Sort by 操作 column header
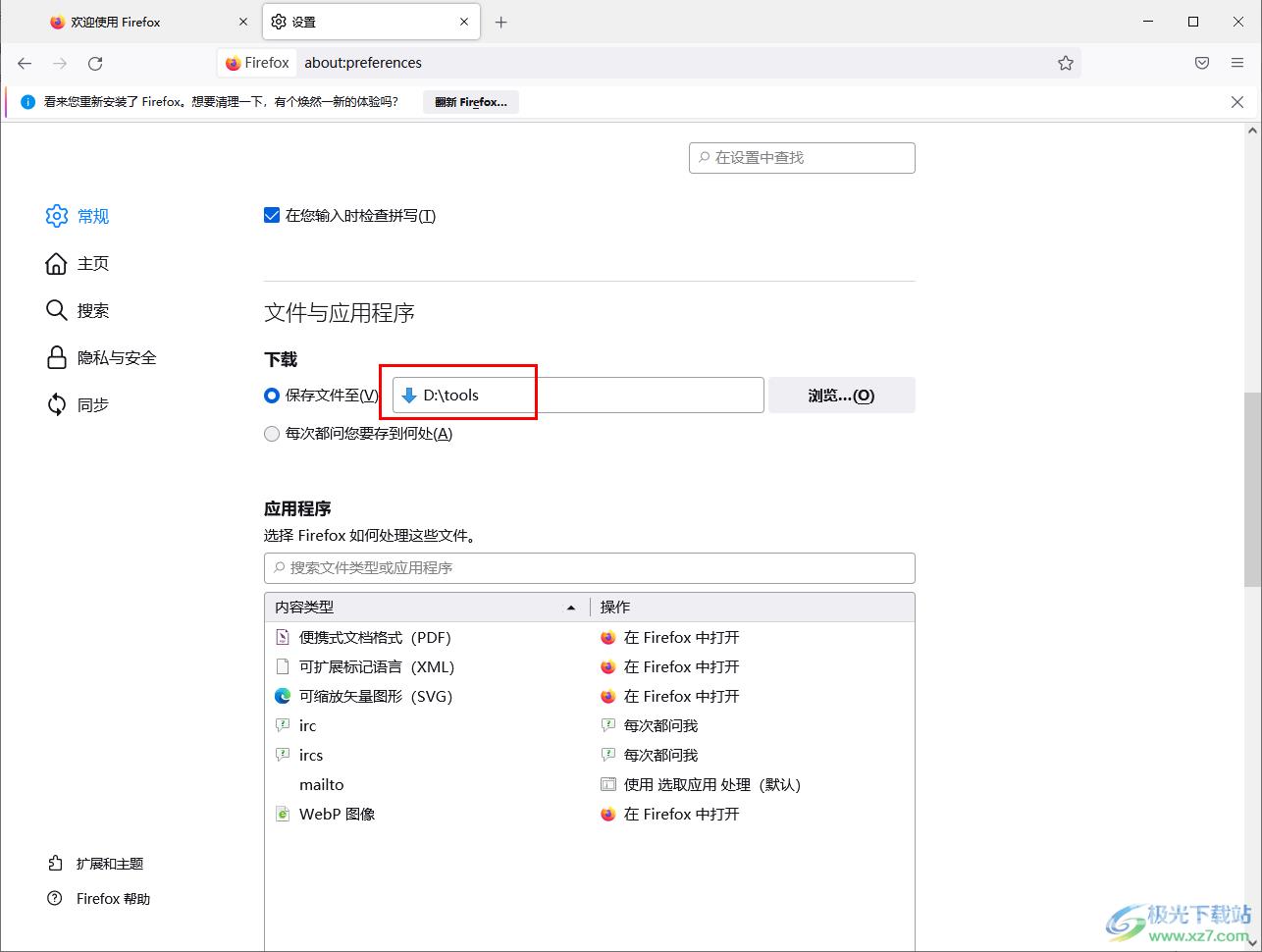The width and height of the screenshot is (1262, 952). 752,608
